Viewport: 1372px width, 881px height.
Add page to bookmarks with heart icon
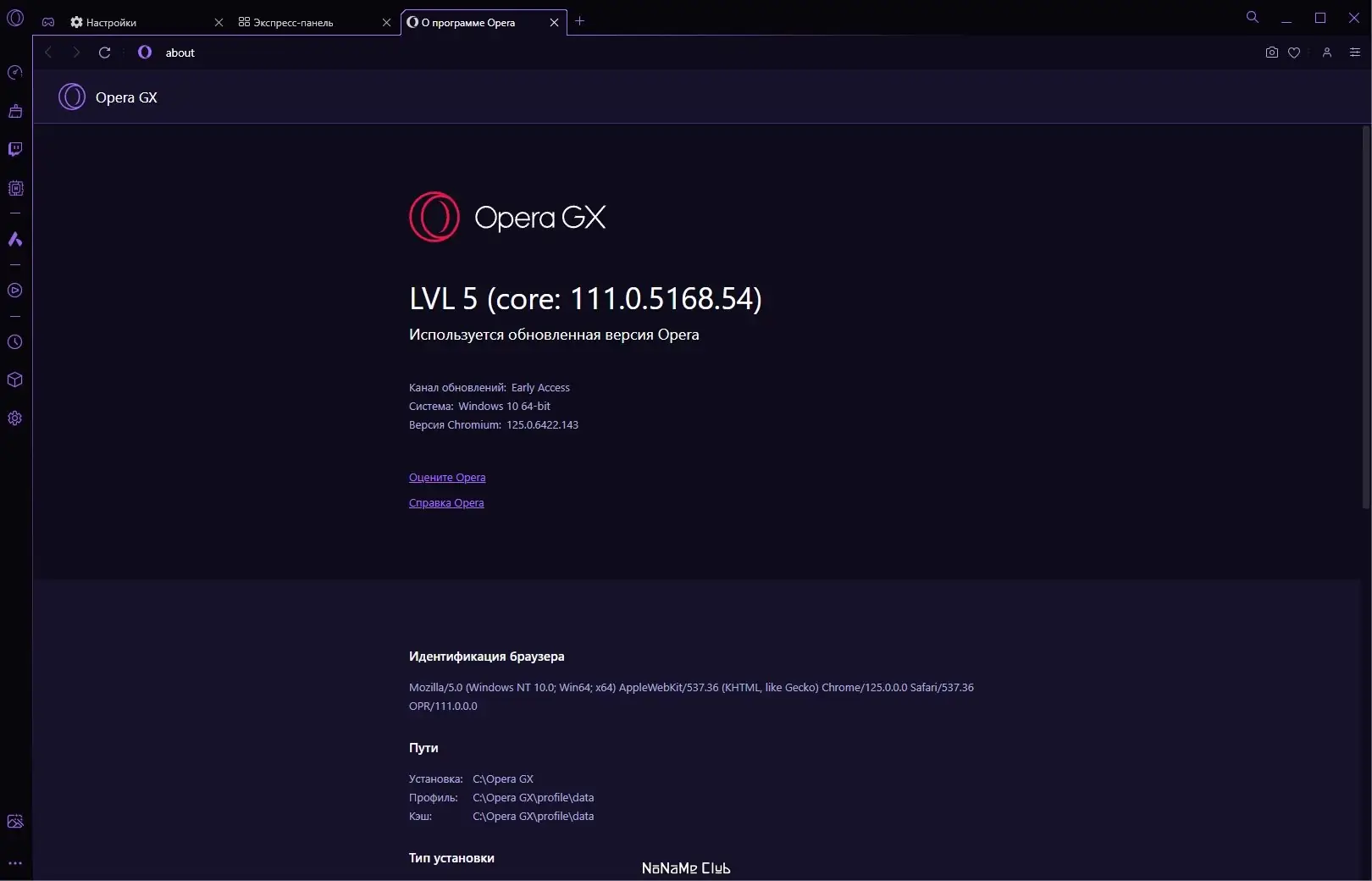(x=1294, y=53)
